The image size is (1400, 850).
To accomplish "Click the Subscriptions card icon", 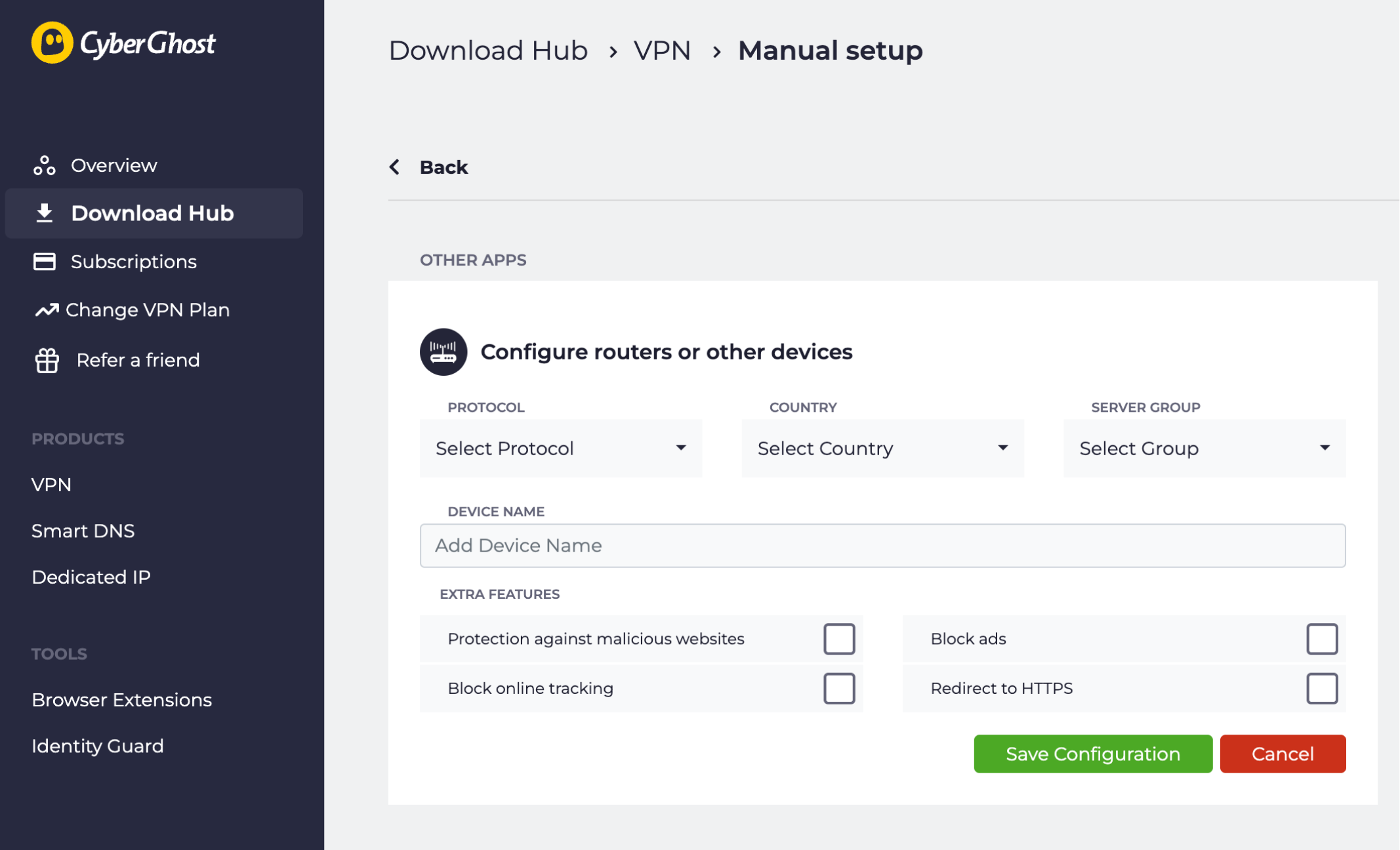I will (x=44, y=262).
